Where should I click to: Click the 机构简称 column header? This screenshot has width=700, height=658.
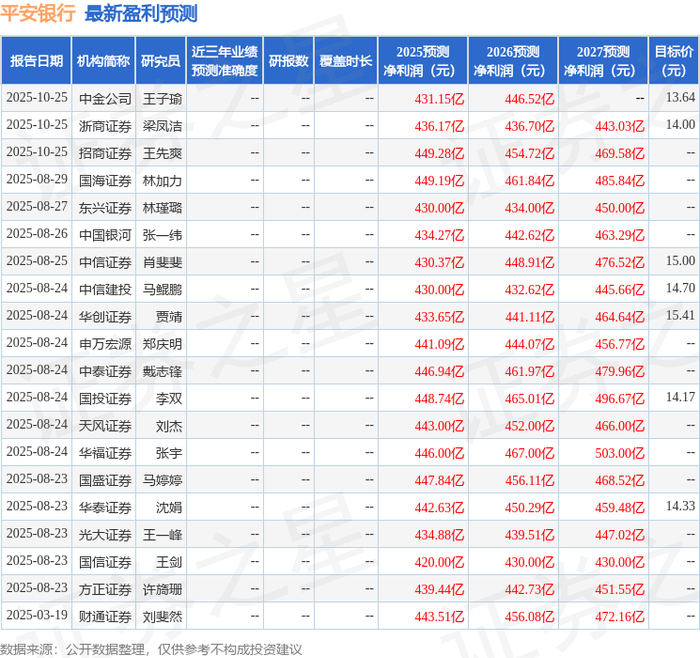104,61
